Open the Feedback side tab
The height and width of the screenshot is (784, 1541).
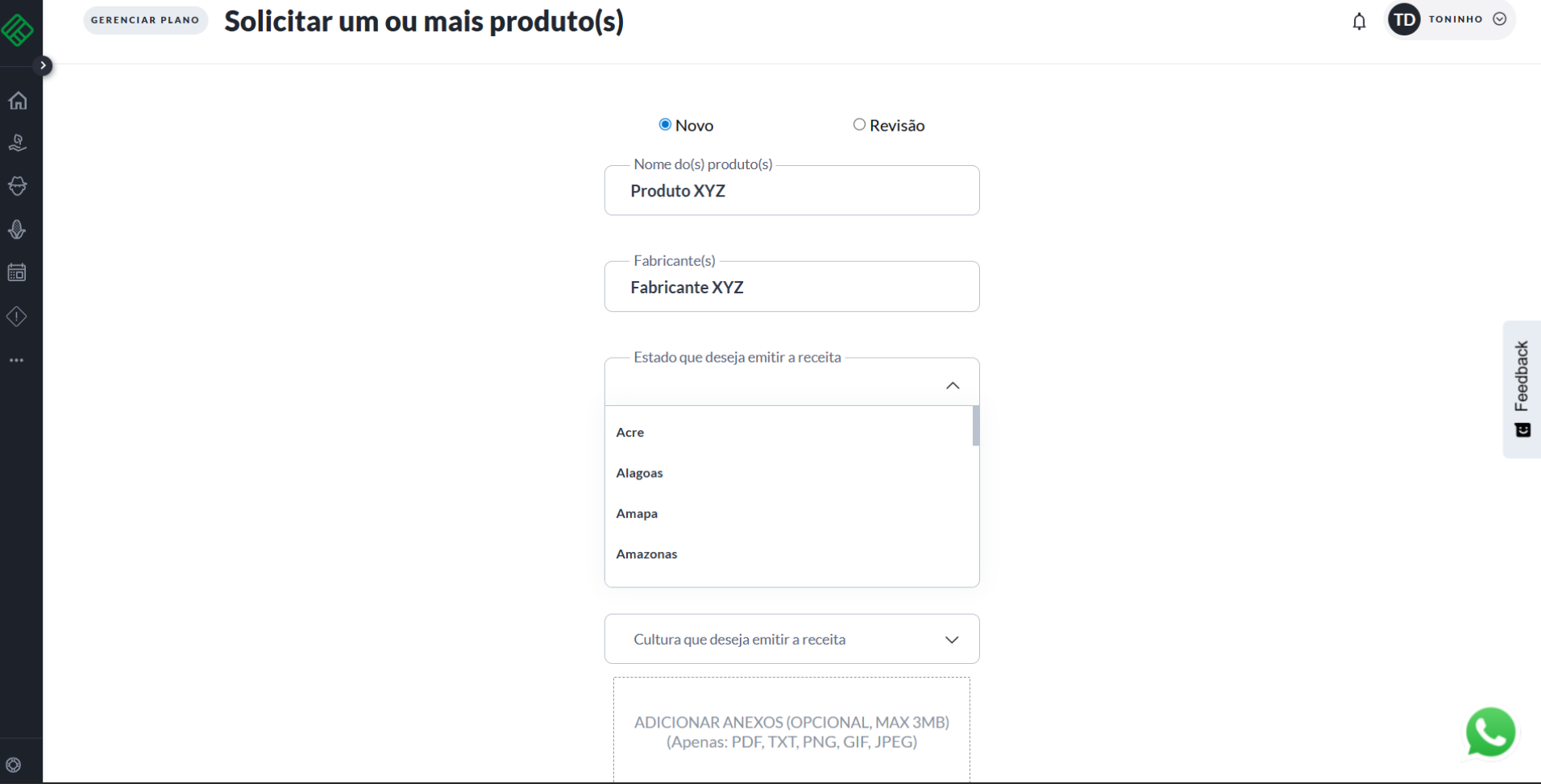click(x=1522, y=388)
